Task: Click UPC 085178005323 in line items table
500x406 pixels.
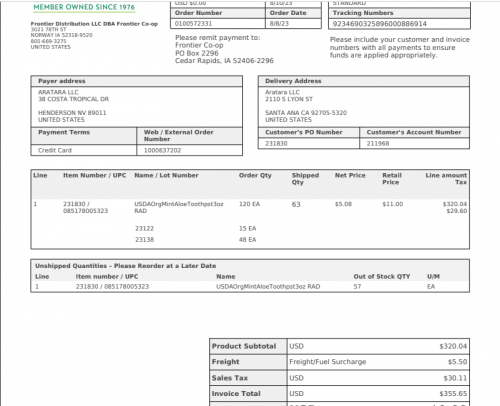Action: coord(85,211)
